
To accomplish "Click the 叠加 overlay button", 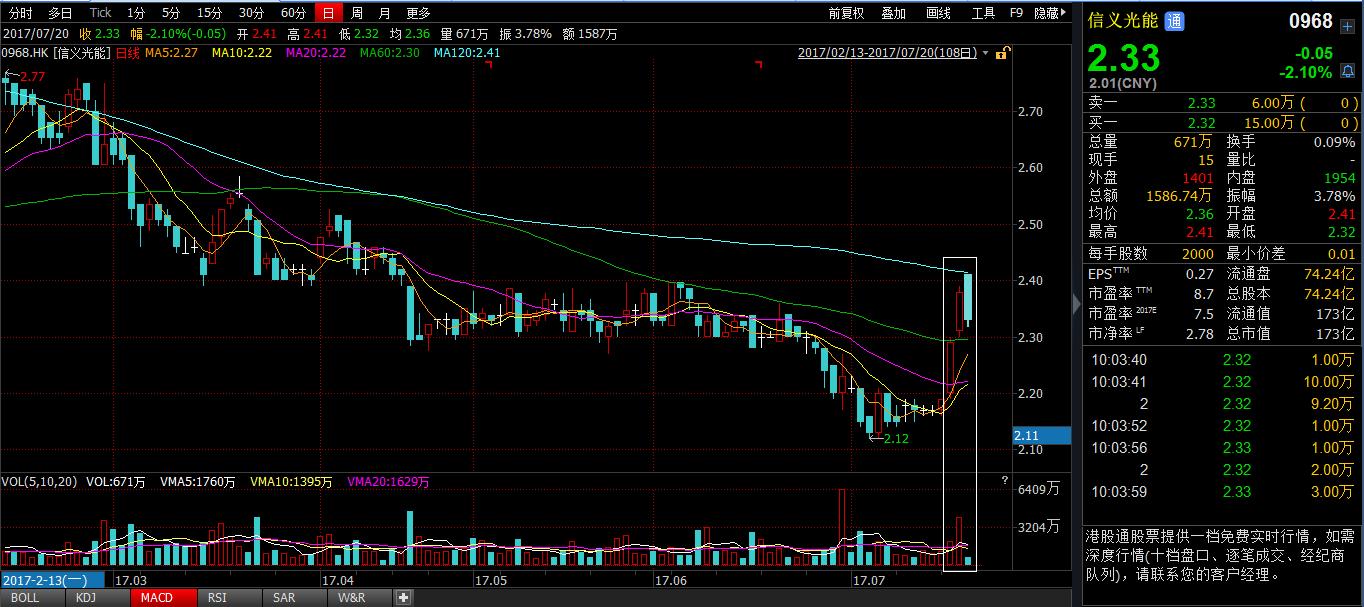I will (x=893, y=13).
